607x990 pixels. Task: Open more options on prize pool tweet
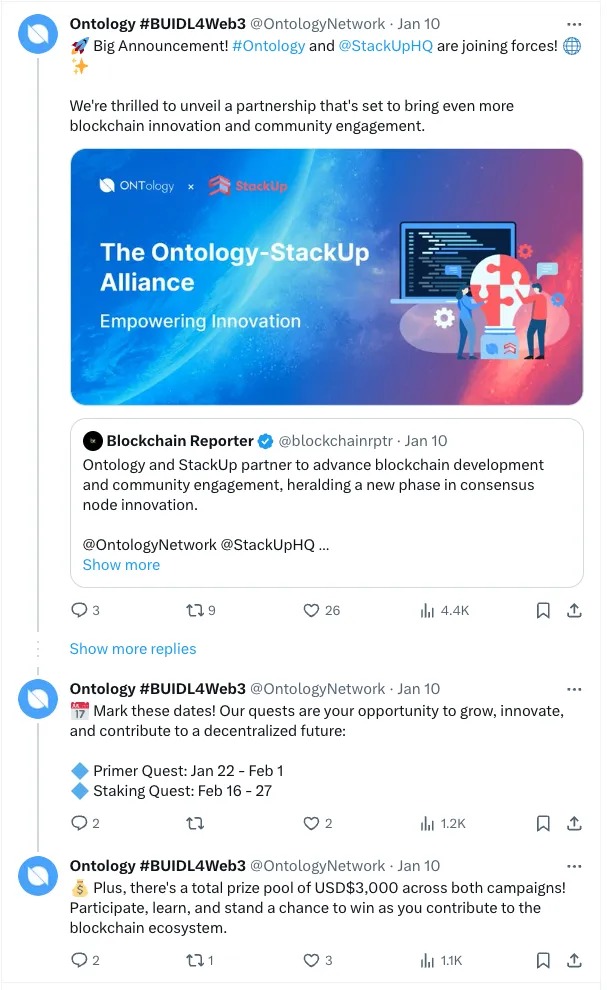tap(574, 866)
